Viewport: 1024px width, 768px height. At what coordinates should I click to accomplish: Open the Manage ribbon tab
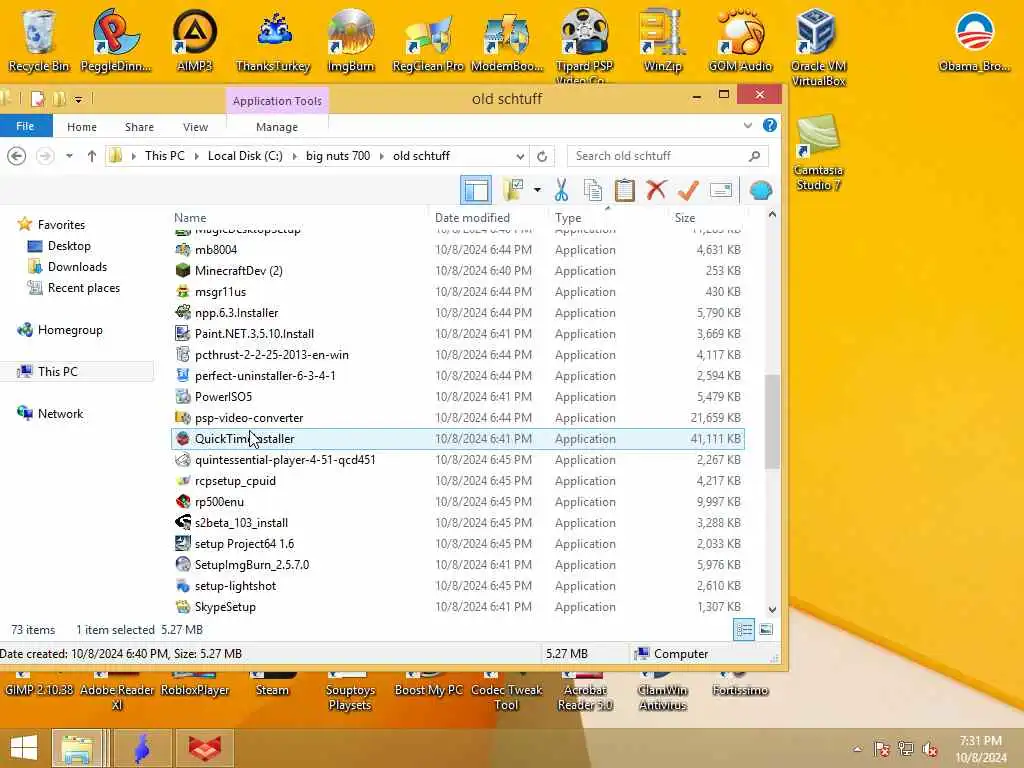[277, 127]
